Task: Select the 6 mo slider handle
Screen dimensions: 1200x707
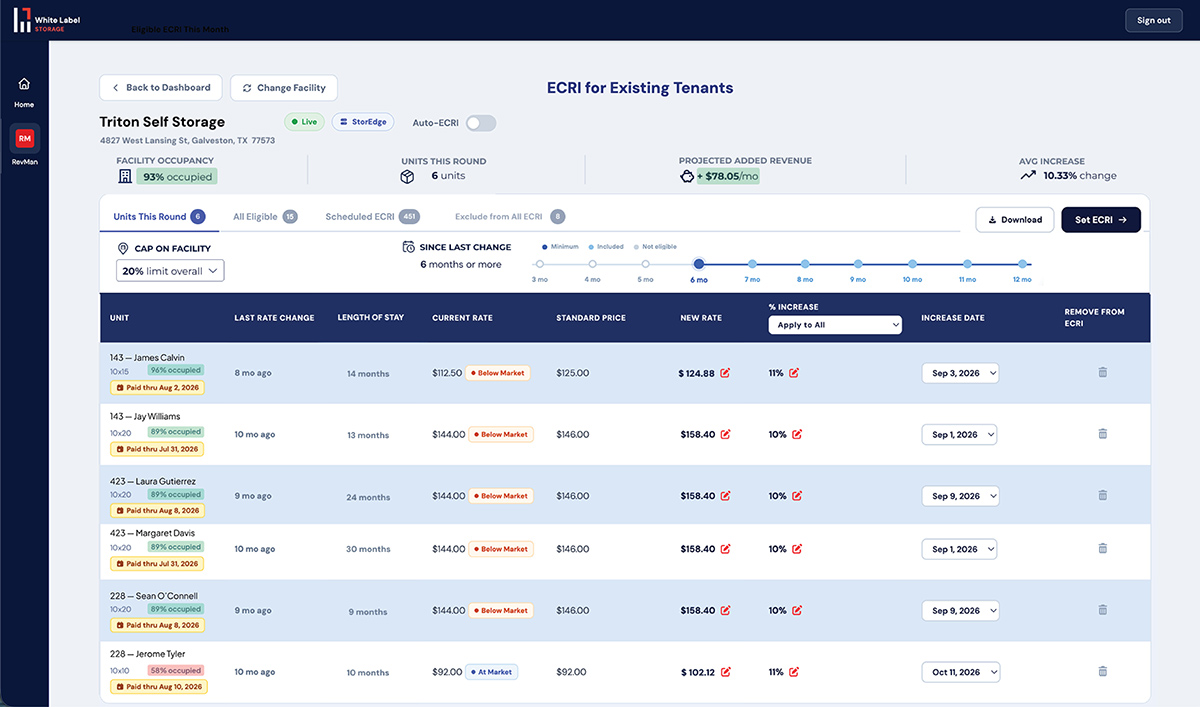Action: coord(699,264)
